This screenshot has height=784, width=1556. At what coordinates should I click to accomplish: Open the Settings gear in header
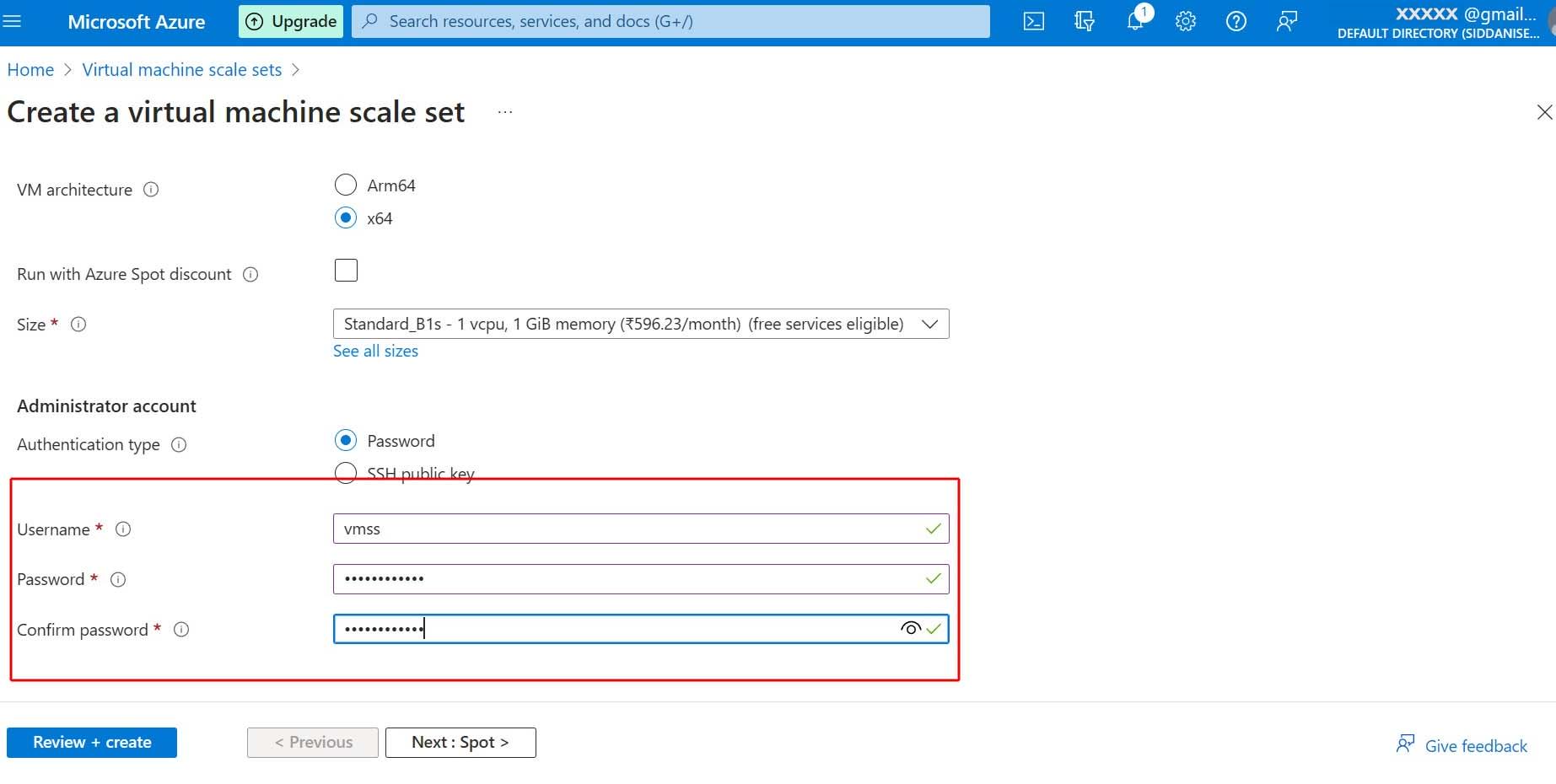(x=1185, y=22)
